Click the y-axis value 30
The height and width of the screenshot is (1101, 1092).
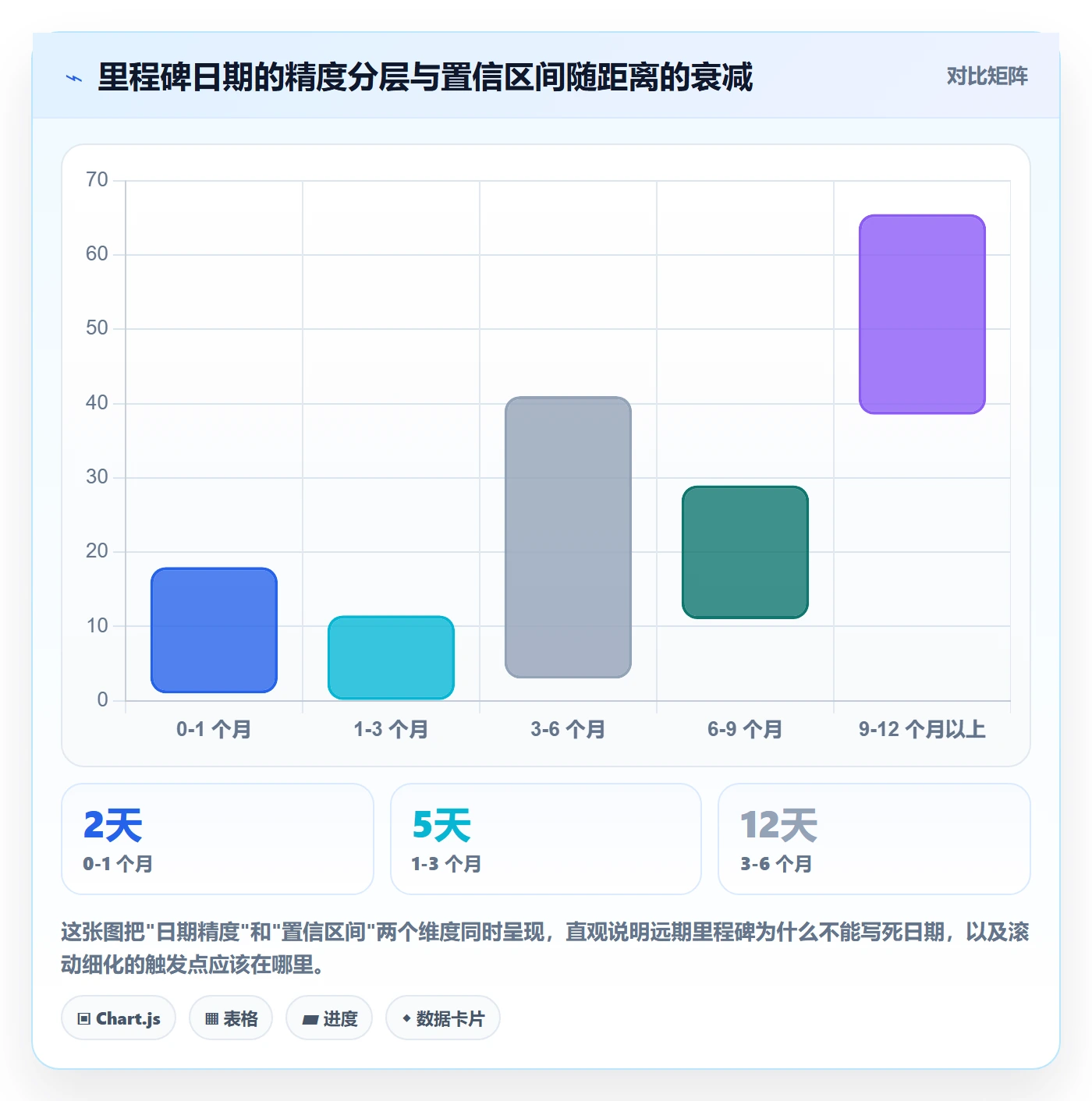coord(97,477)
